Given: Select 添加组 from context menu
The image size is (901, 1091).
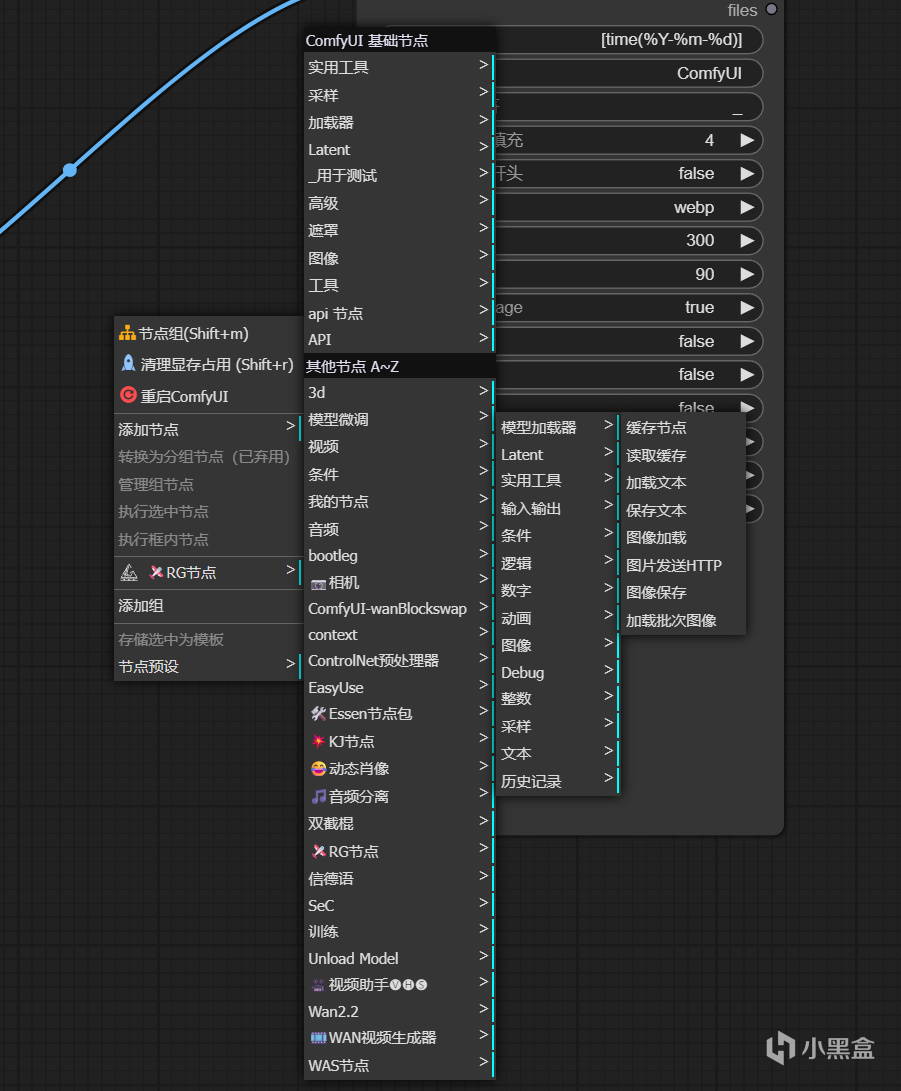Looking at the screenshot, I should (x=207, y=606).
